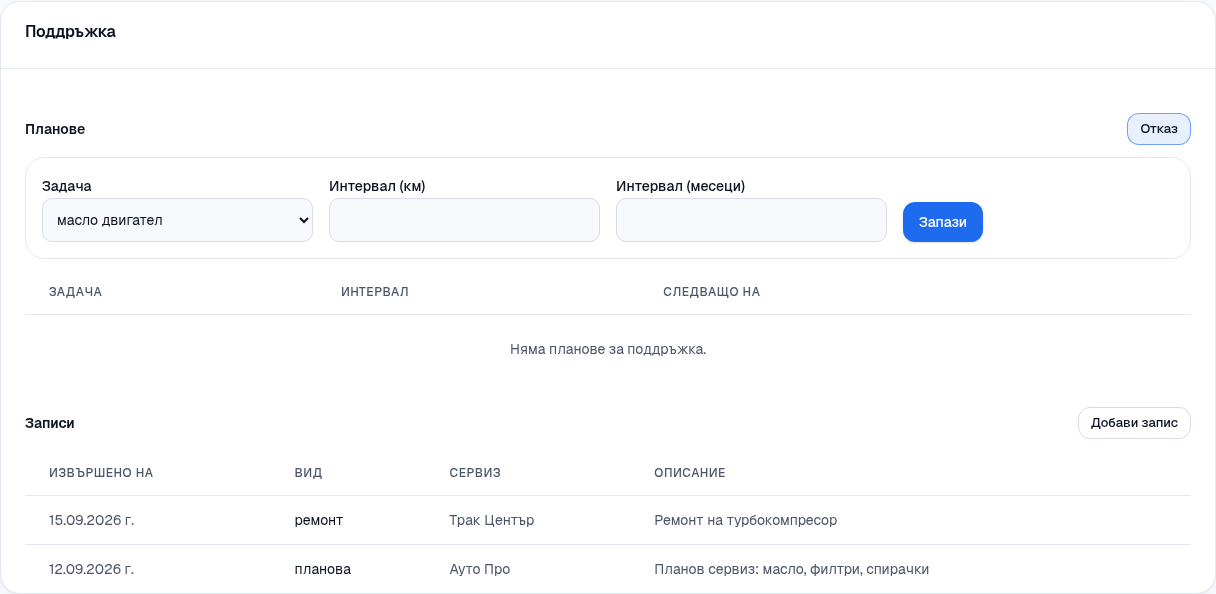Click the Добави запис button
Image resolution: width=1216 pixels, height=594 pixels.
[1134, 423]
